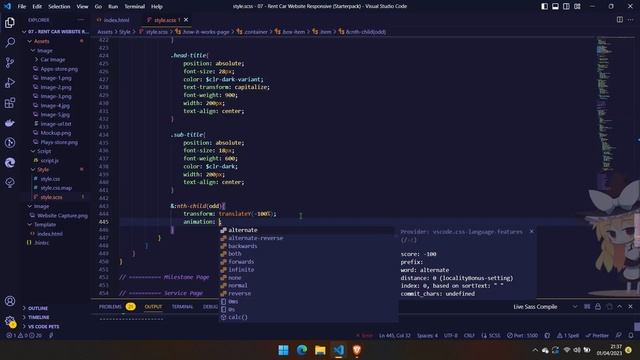Open the Accounts icon in activity bar
Screen dimensions: 640x360
(10, 301)
